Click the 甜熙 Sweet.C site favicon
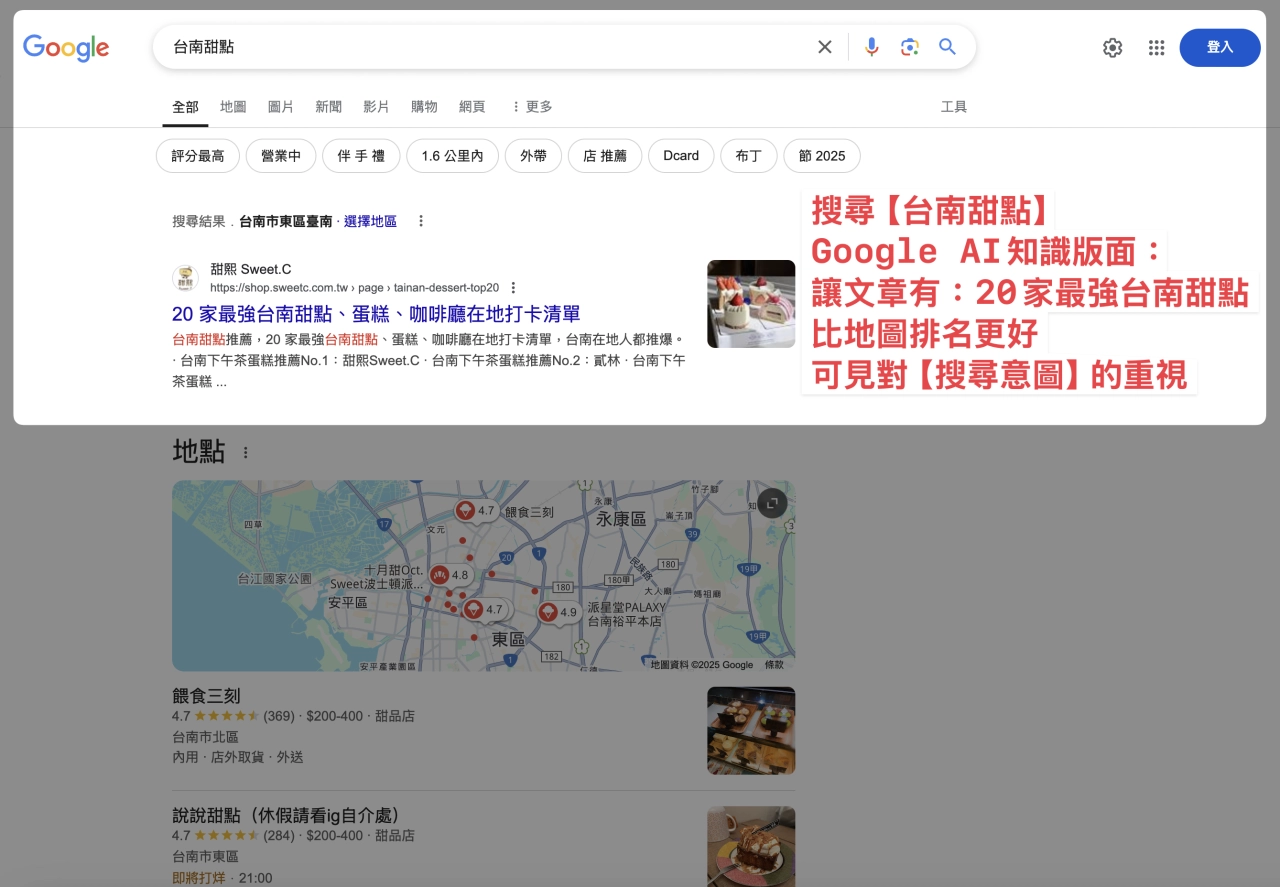 (185, 278)
